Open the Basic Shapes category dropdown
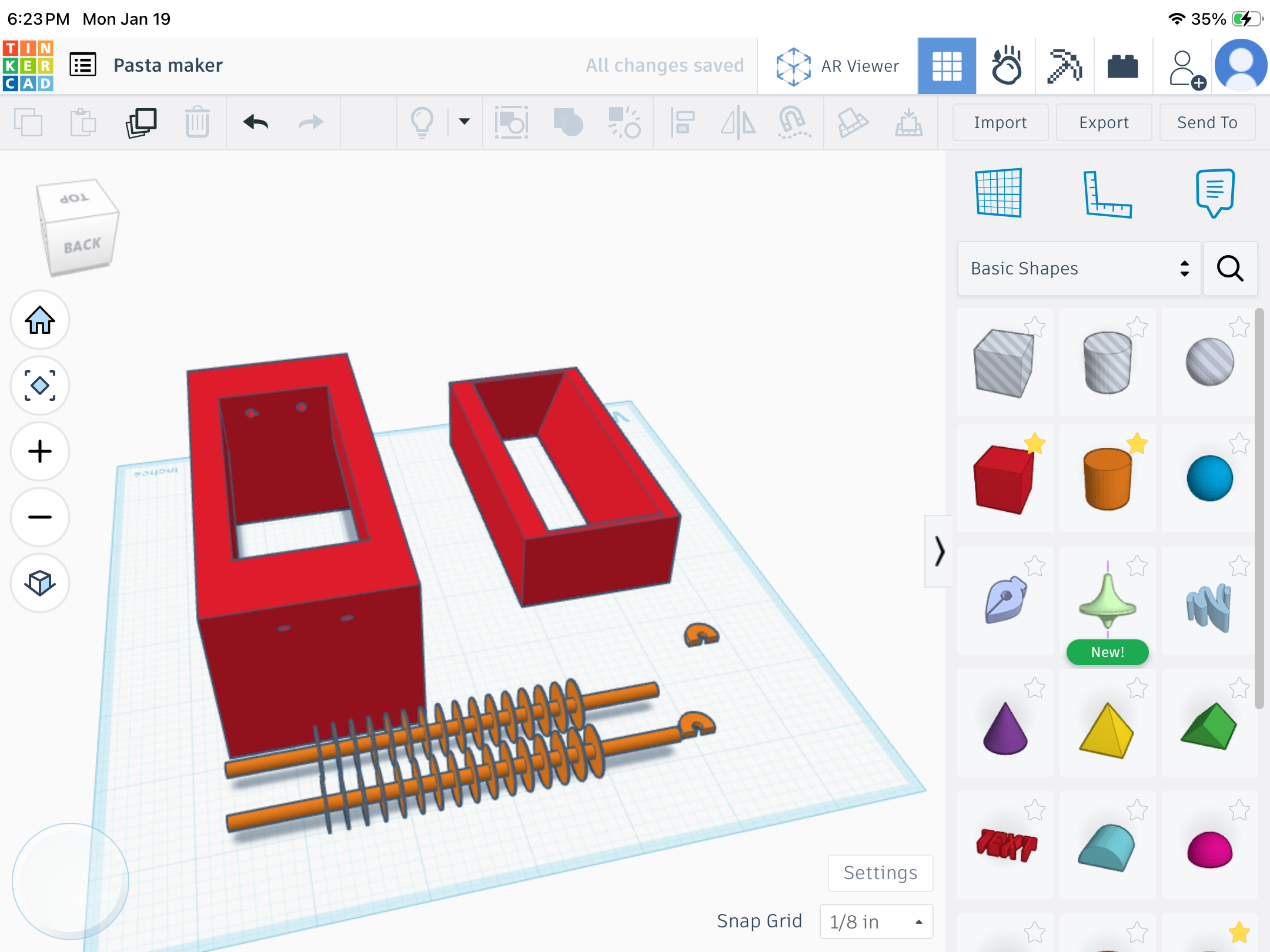This screenshot has height=952, width=1270. tap(1079, 269)
